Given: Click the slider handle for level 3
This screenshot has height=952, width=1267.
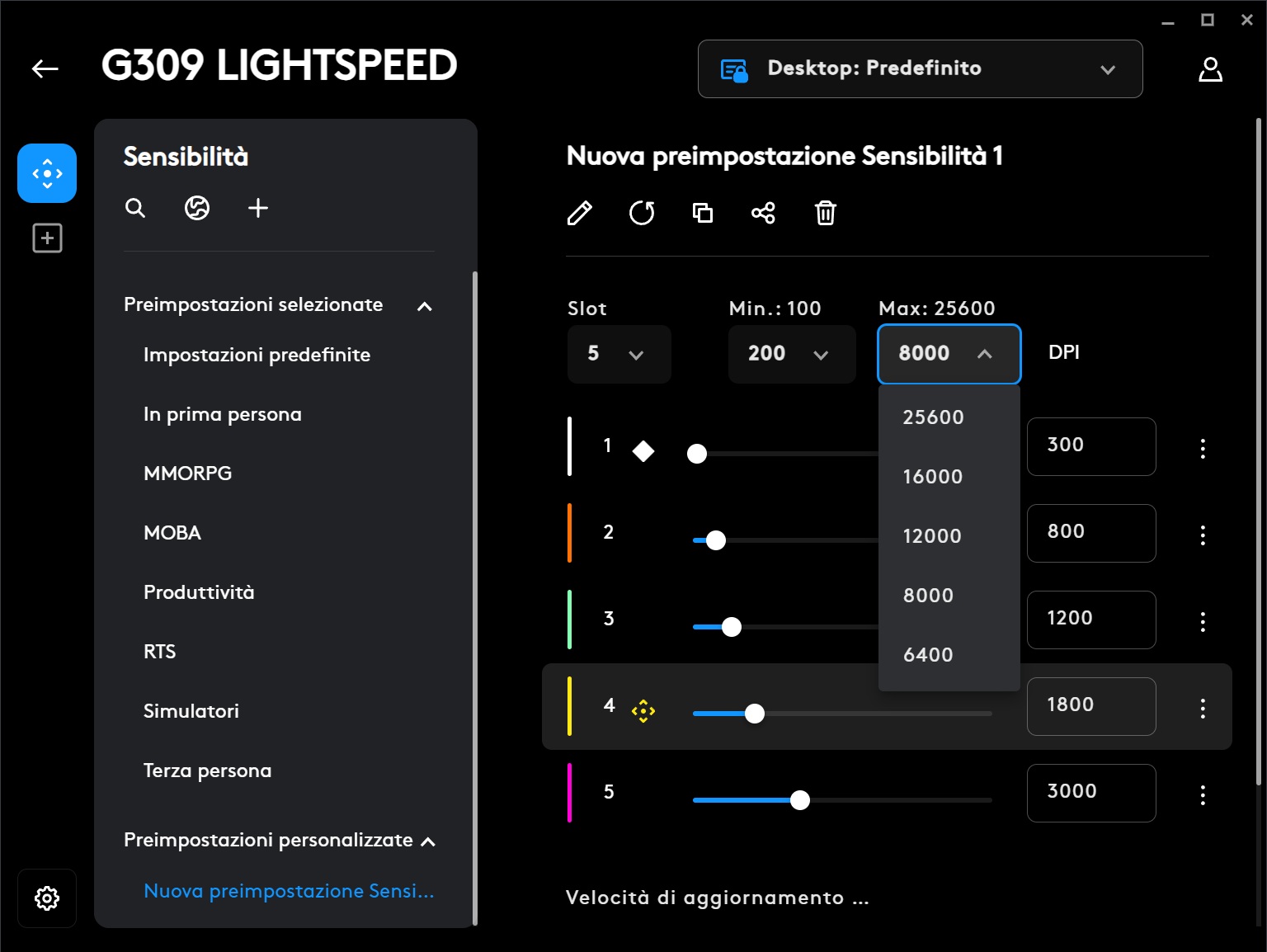Looking at the screenshot, I should click(x=732, y=627).
